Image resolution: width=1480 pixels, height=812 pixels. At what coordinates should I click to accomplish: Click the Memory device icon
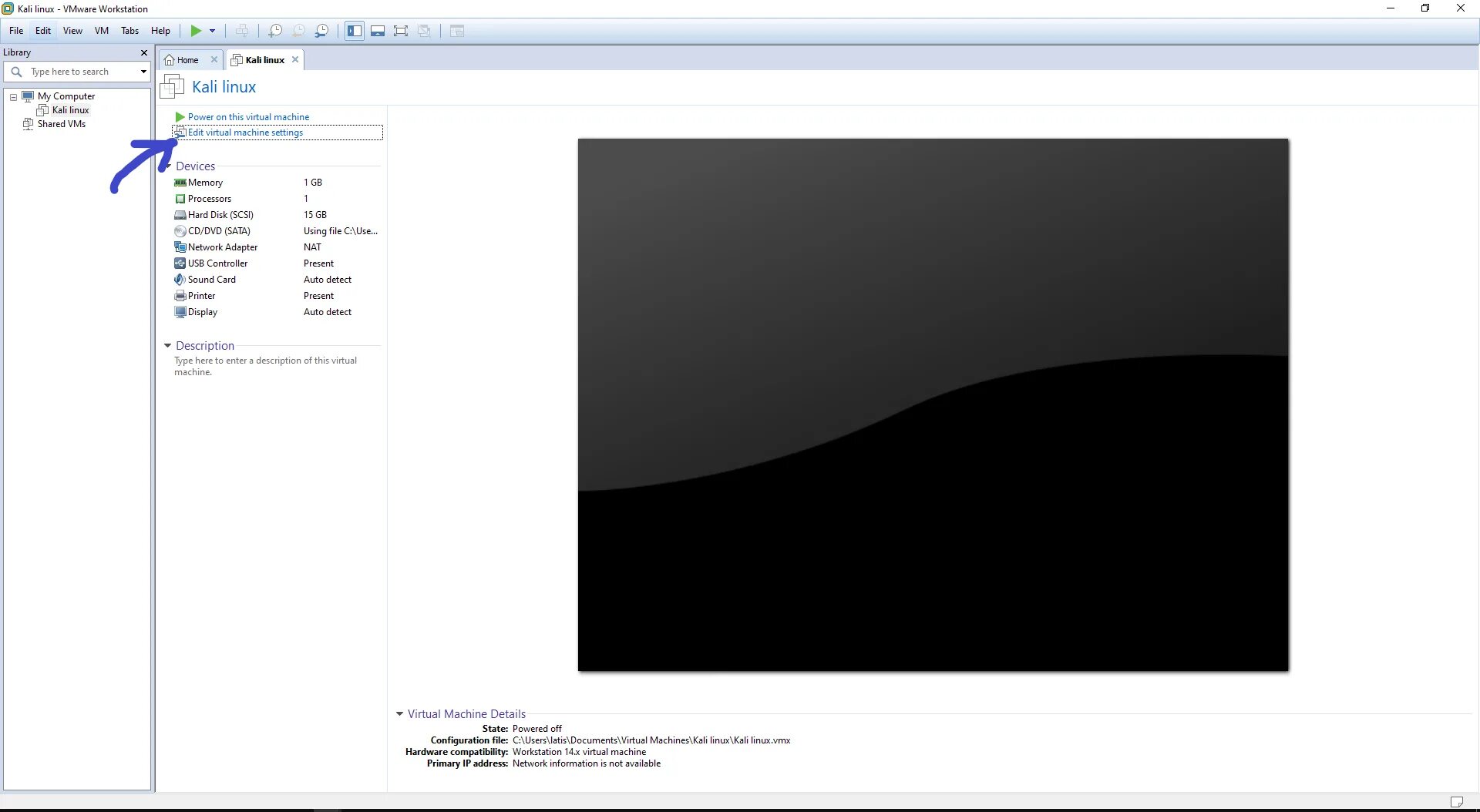(180, 183)
